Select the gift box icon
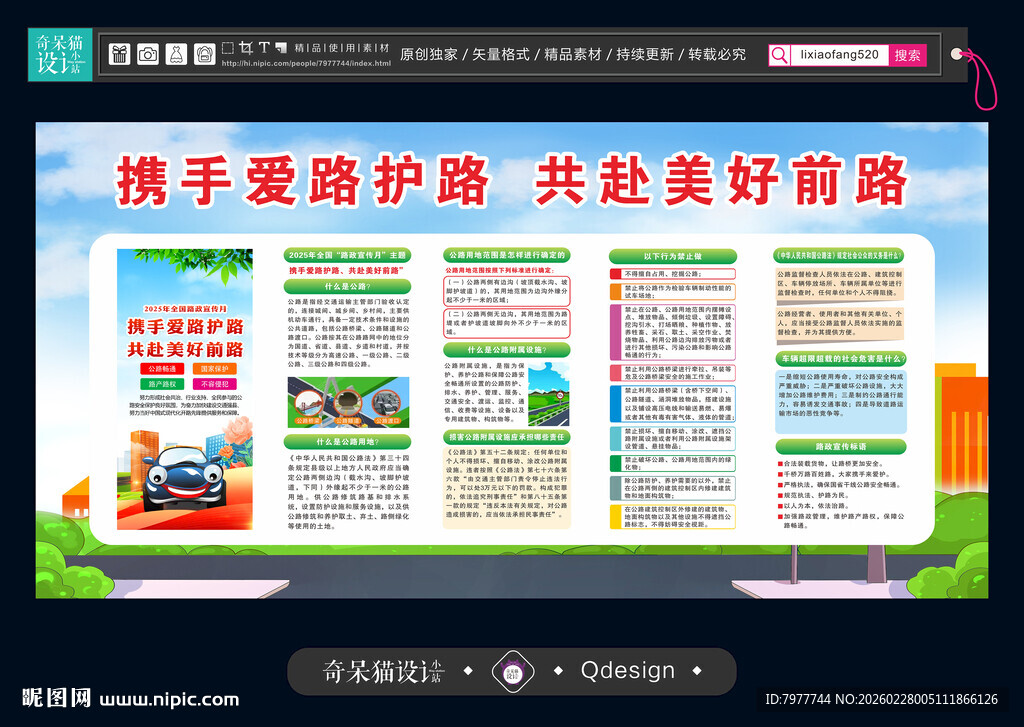 point(120,53)
